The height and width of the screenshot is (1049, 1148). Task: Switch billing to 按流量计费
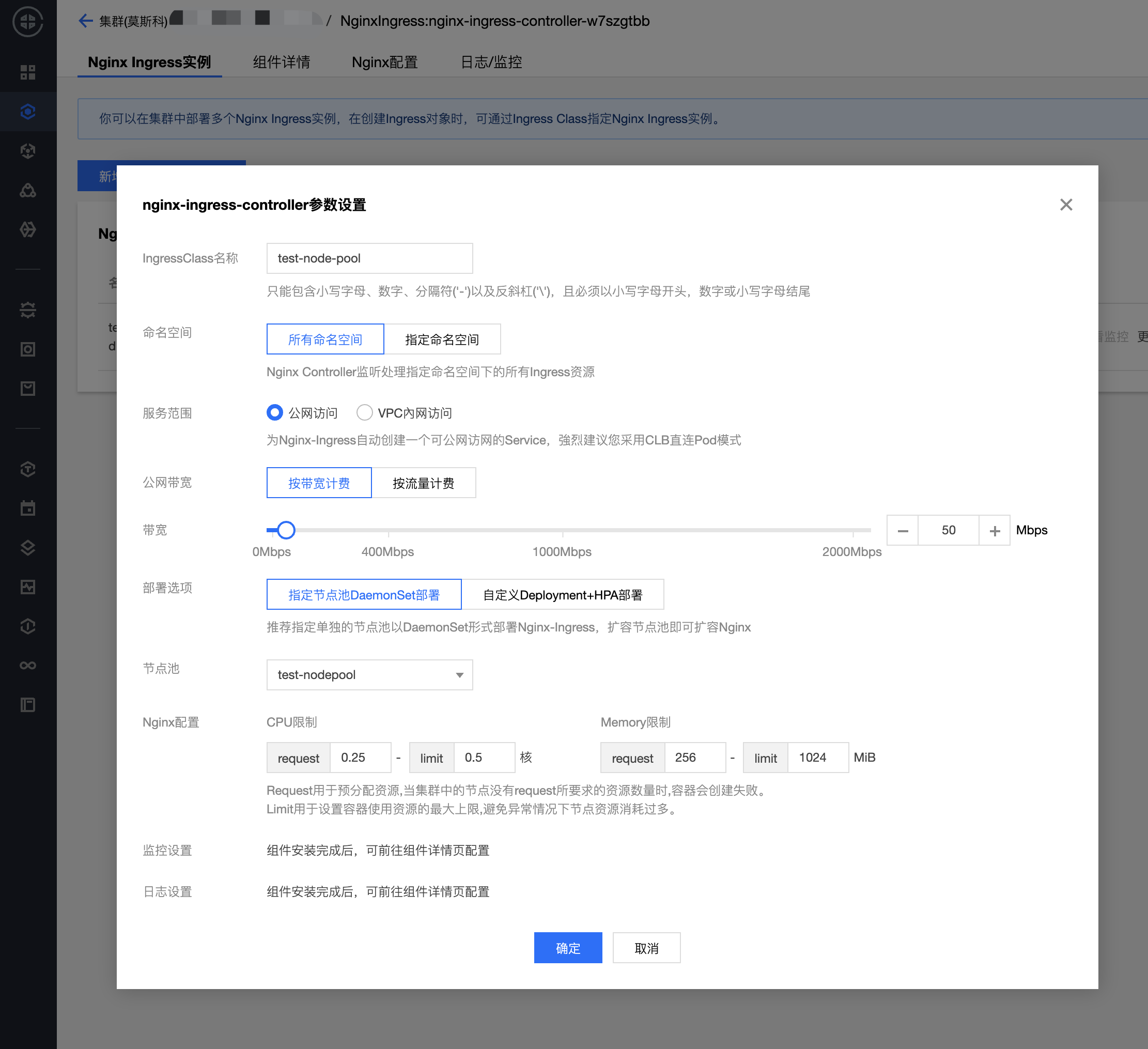coord(423,483)
